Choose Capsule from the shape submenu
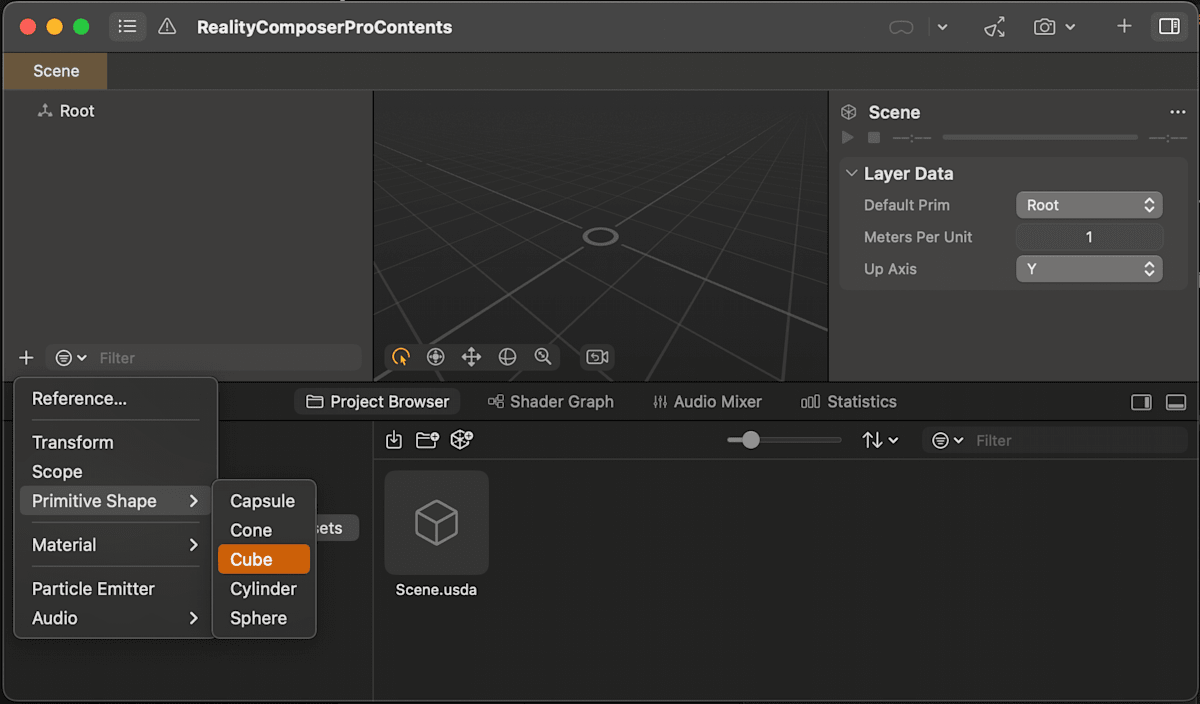This screenshot has height=704, width=1200. [x=264, y=501]
